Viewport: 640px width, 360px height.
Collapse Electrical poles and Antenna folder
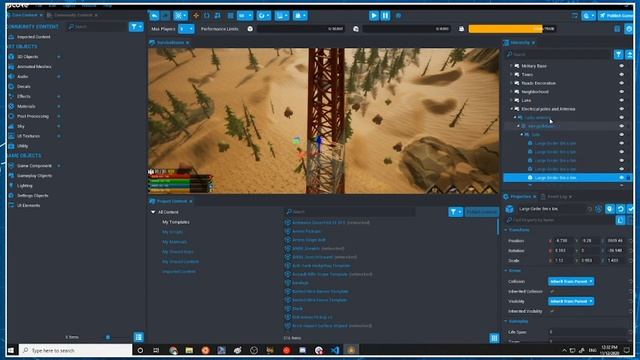[511, 109]
